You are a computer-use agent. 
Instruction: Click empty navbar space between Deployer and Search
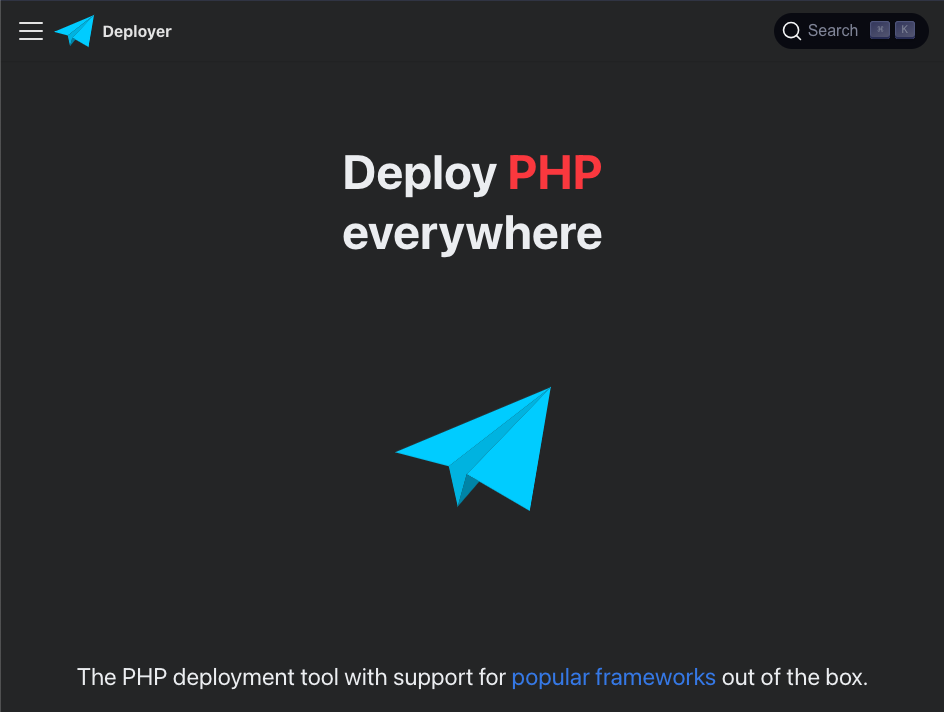[x=470, y=31]
